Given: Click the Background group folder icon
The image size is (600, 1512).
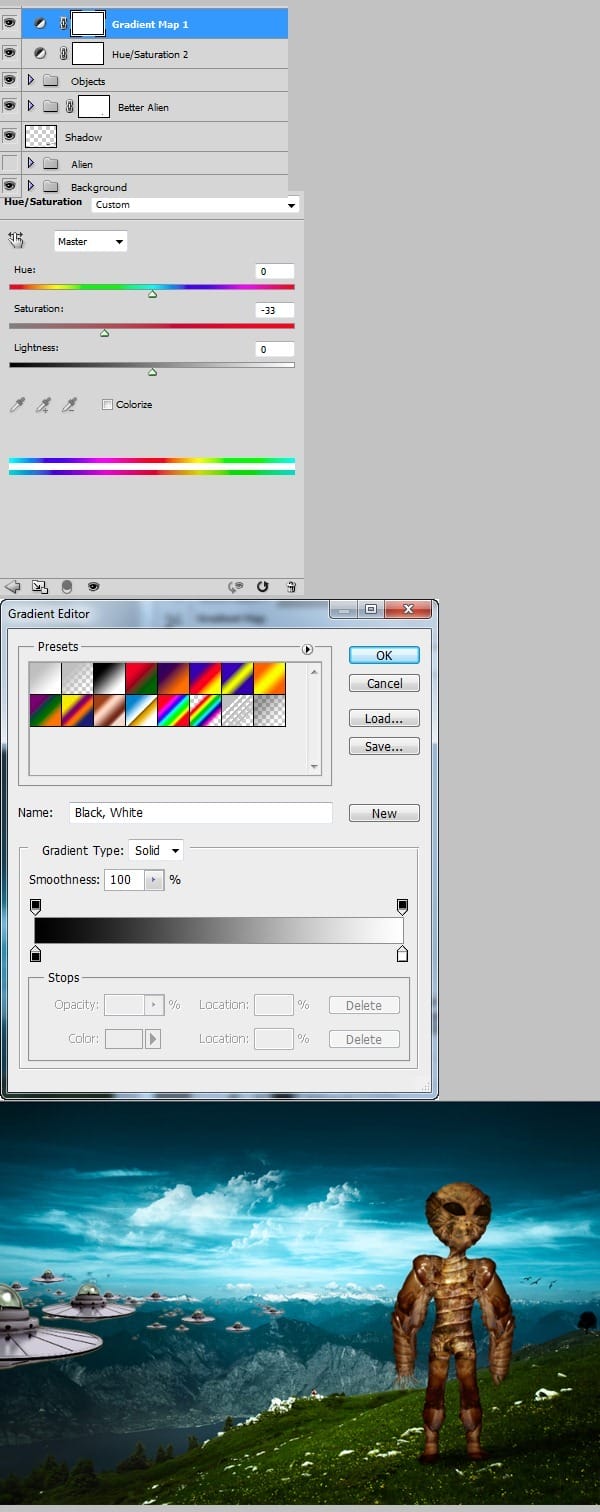Looking at the screenshot, I should pyautogui.click(x=51, y=187).
